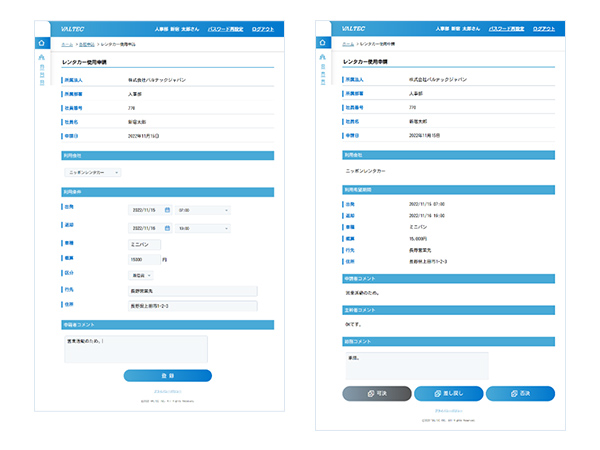The image size is (600, 450).
Task: Click ログアウト link in right header
Action: pyautogui.click(x=548, y=29)
